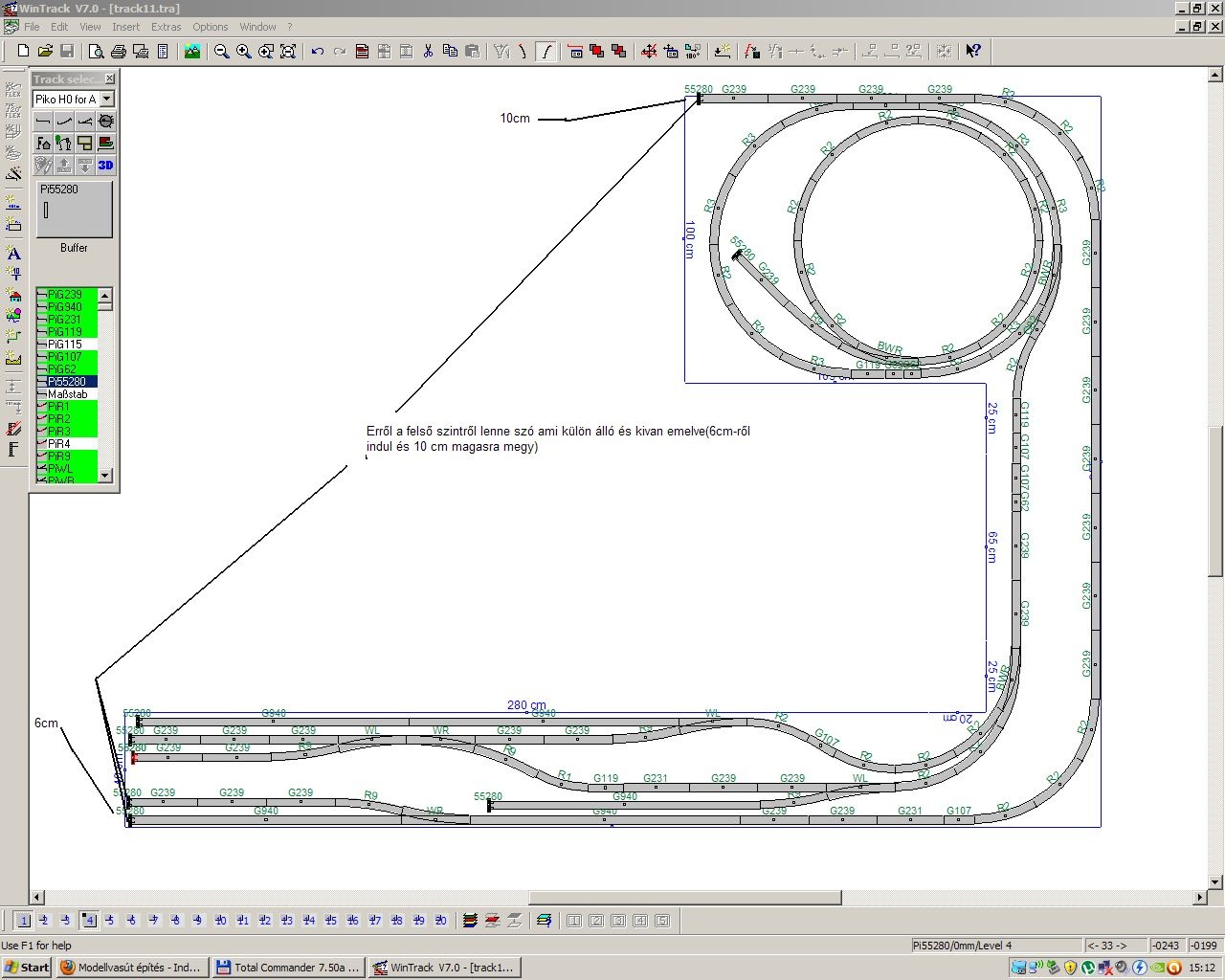Image resolution: width=1225 pixels, height=980 pixels.
Task: Click track list scroll-up arrow
Action: [x=105, y=295]
